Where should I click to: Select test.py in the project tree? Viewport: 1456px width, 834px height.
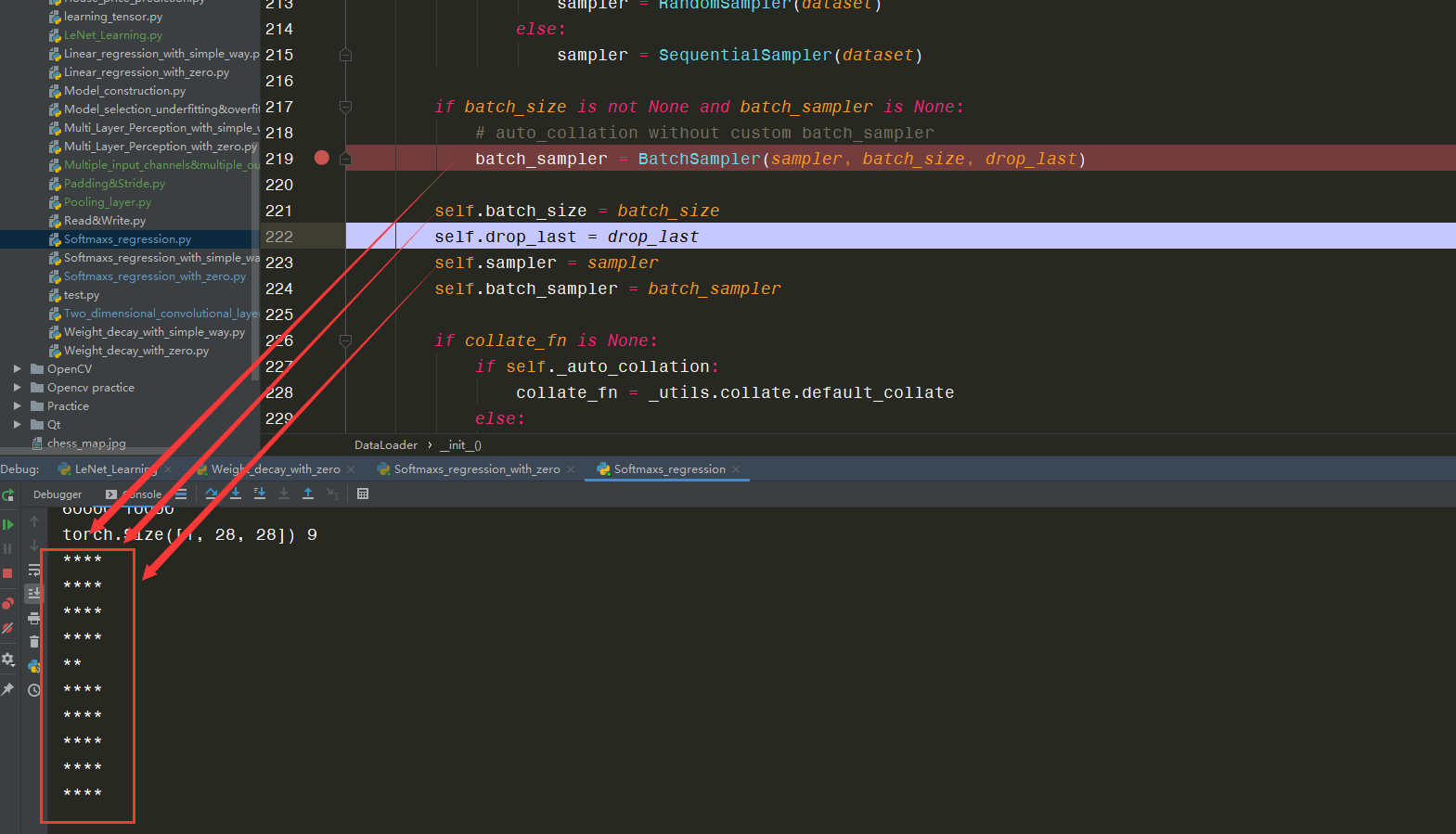[82, 295]
